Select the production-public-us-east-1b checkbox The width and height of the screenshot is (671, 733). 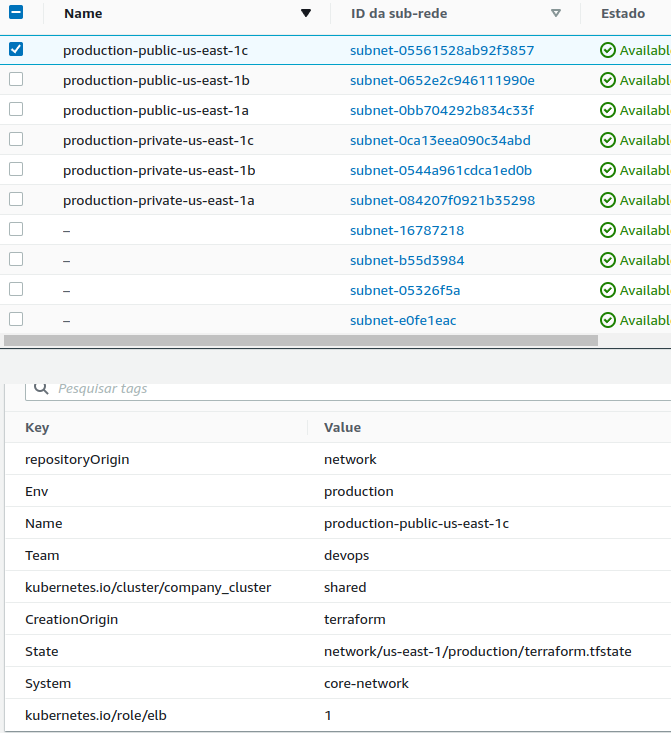16,79
